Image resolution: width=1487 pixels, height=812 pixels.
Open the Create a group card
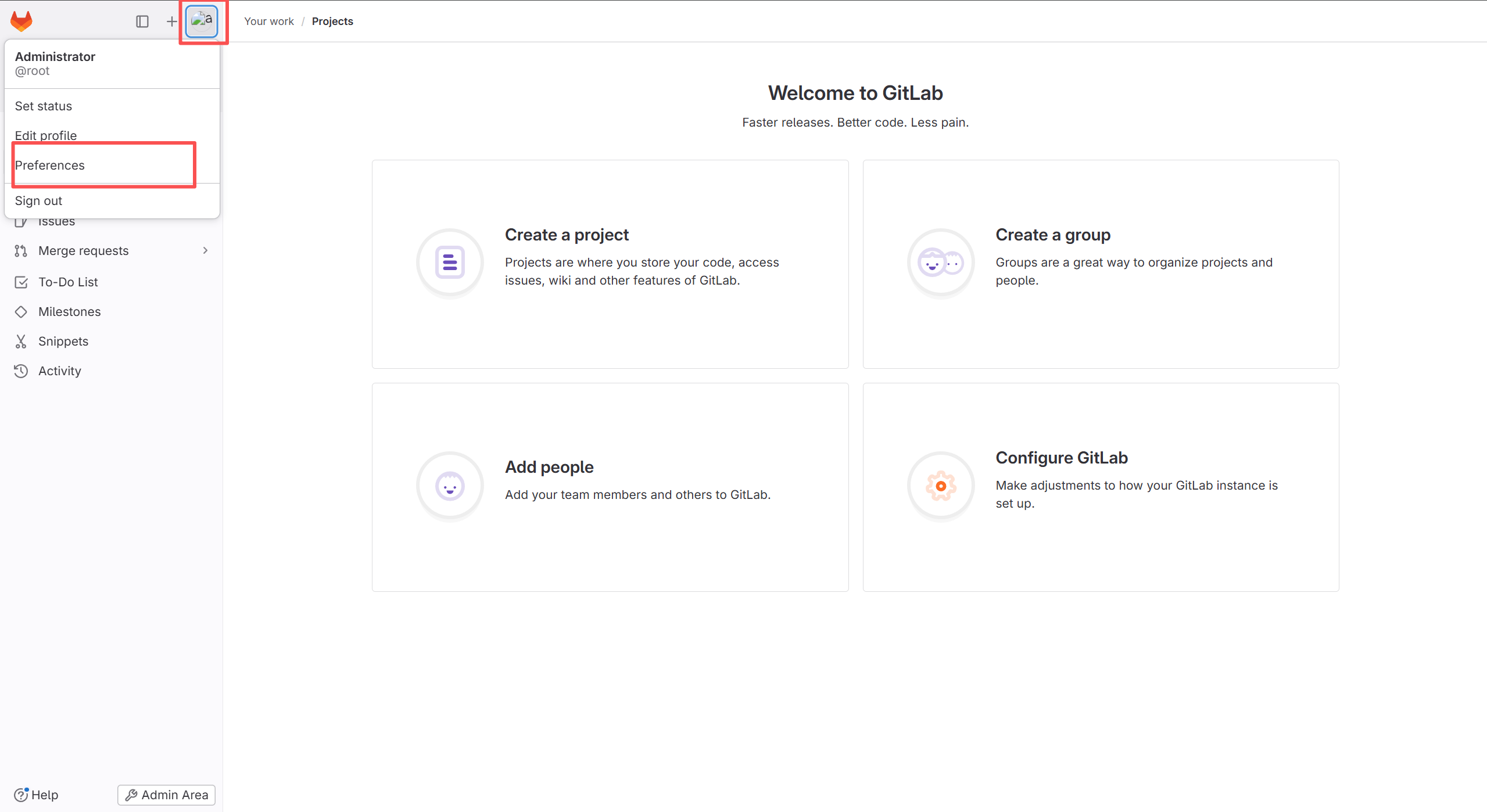pos(1100,264)
